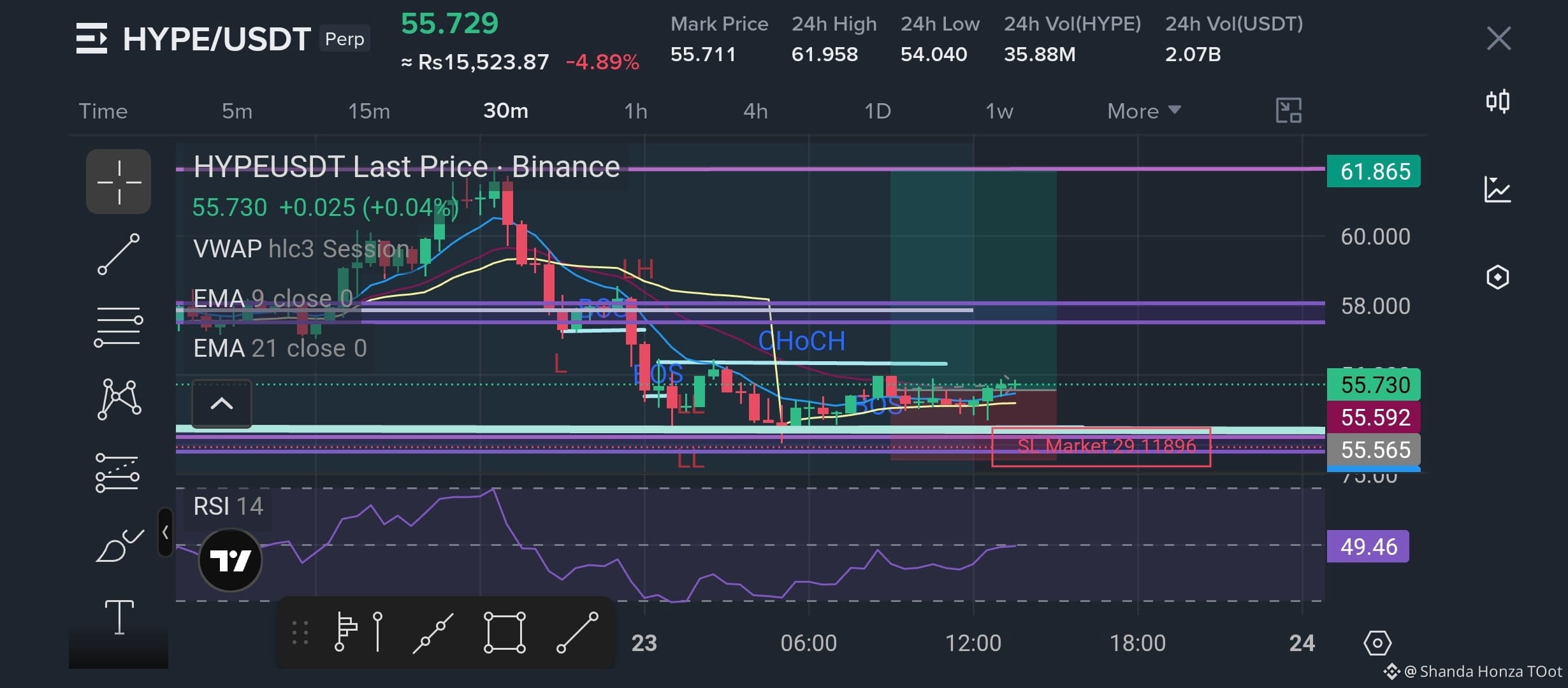Select the 30m timeframe
The image size is (1568, 688).
(x=505, y=111)
